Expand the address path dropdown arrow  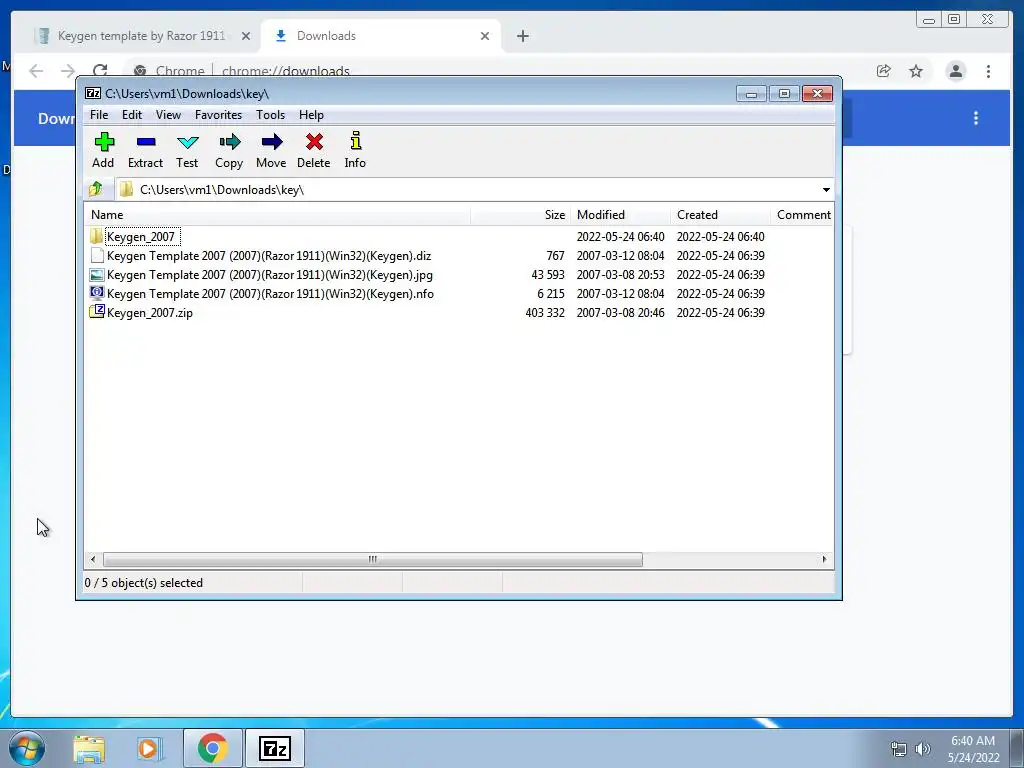(x=826, y=189)
